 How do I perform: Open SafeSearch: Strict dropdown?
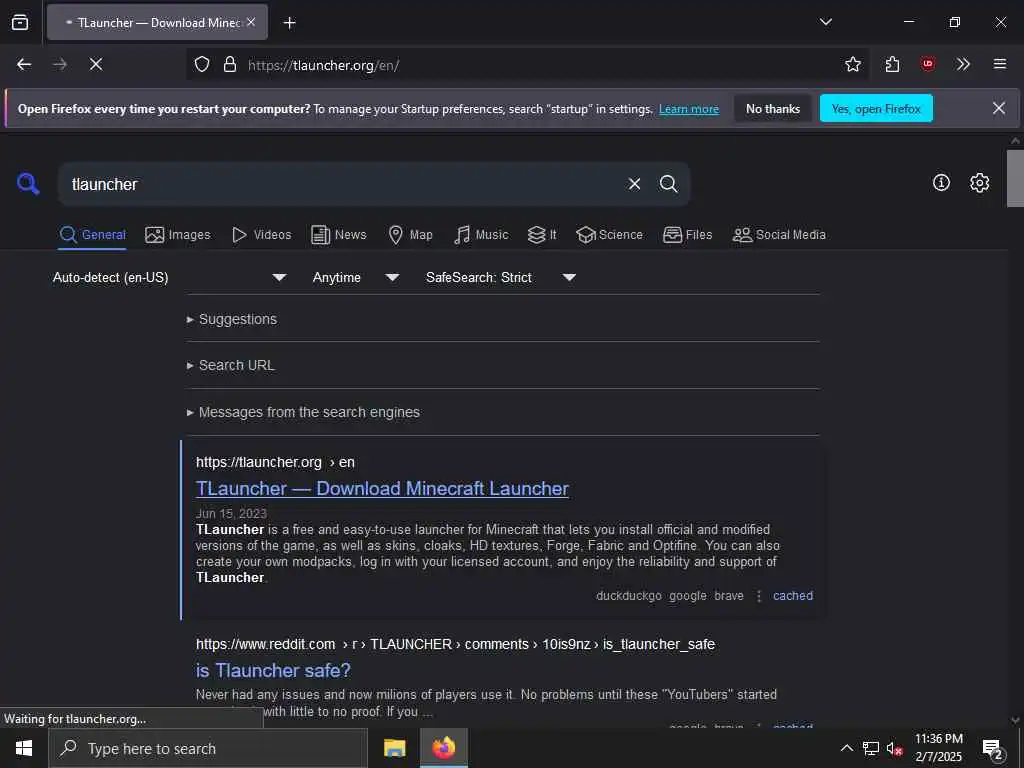coord(501,278)
